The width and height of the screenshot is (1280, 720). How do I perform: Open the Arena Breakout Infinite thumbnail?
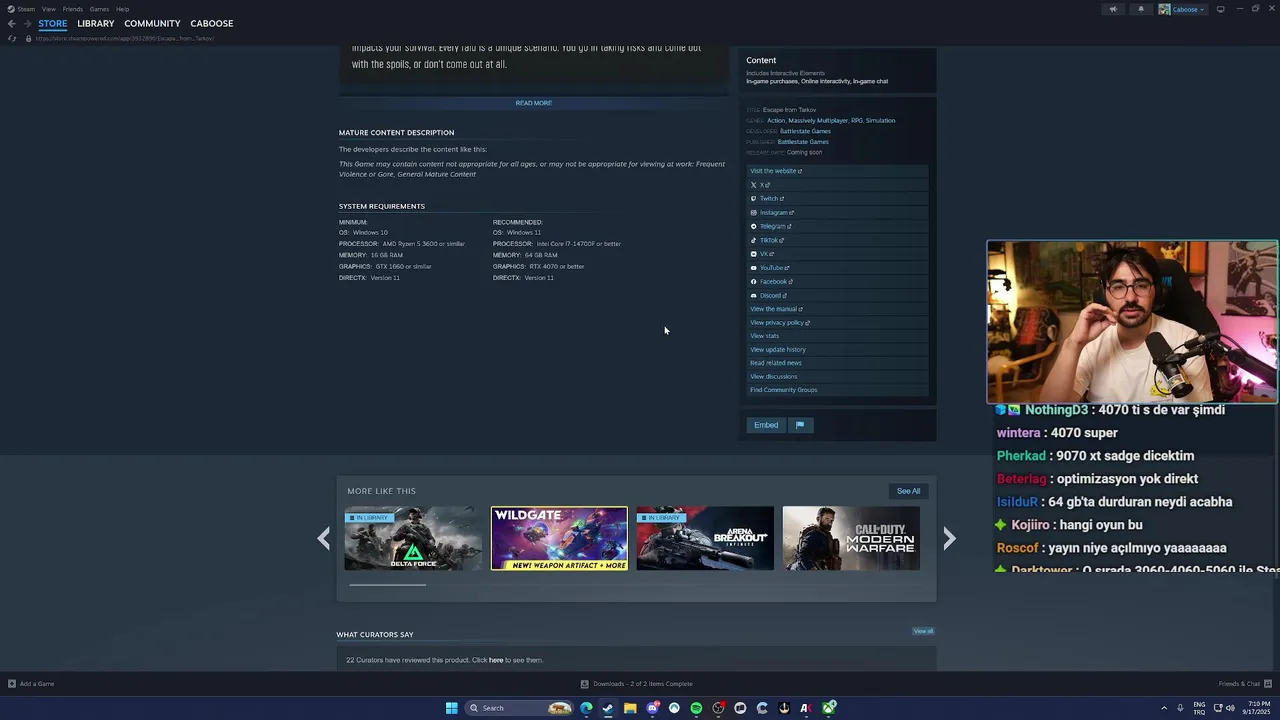pos(705,539)
